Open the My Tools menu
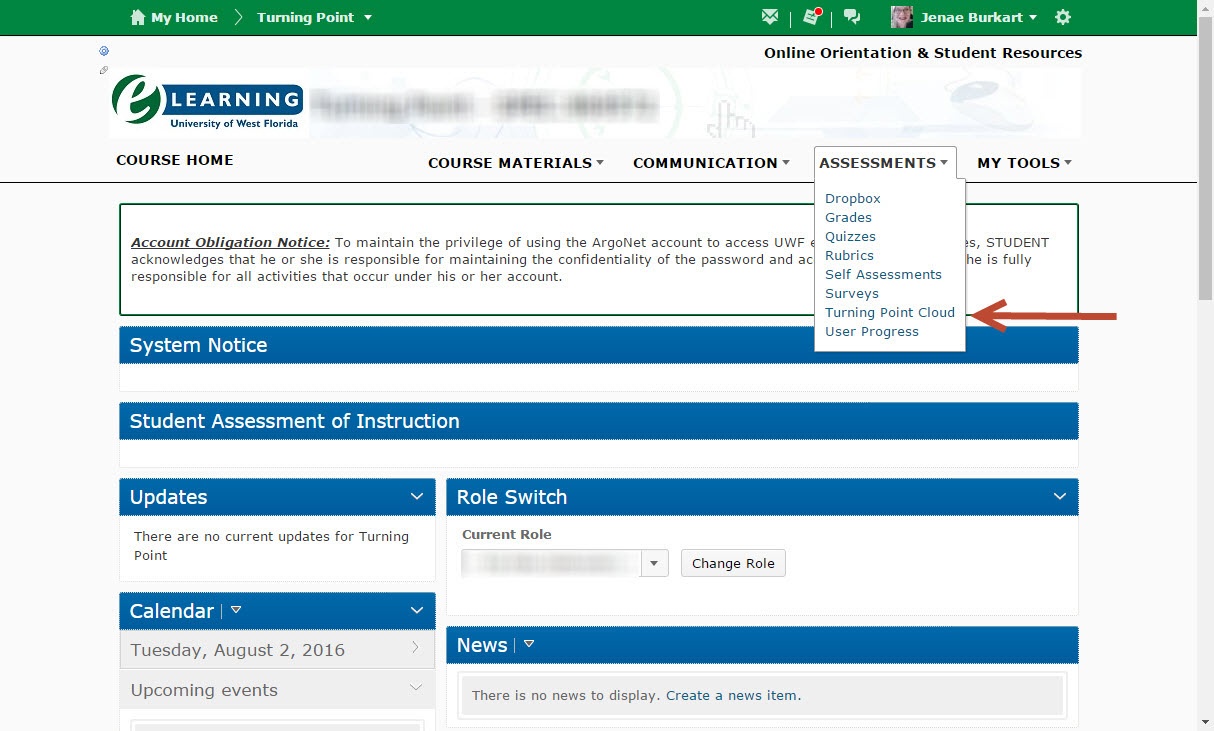 [1024, 163]
